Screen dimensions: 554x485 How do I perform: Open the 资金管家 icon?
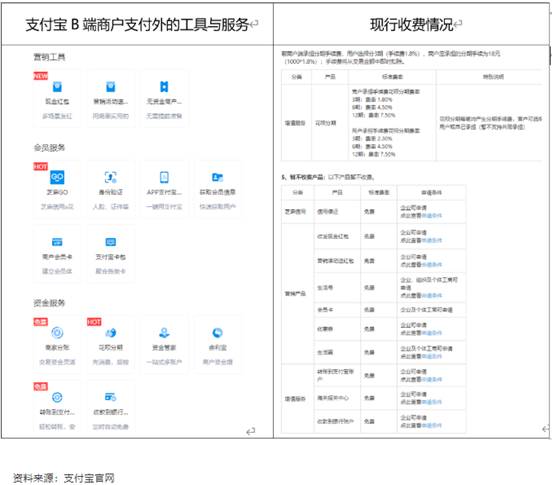tap(164, 333)
